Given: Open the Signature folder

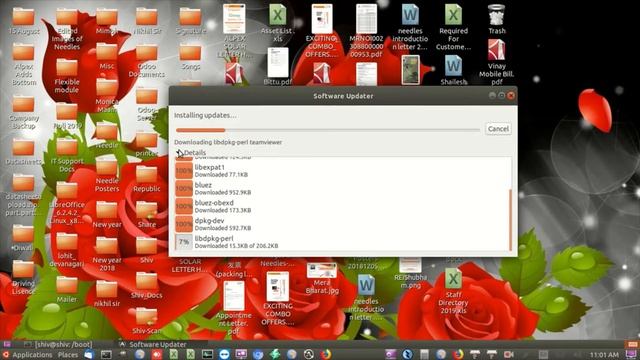Looking at the screenshot, I should 190,21.
